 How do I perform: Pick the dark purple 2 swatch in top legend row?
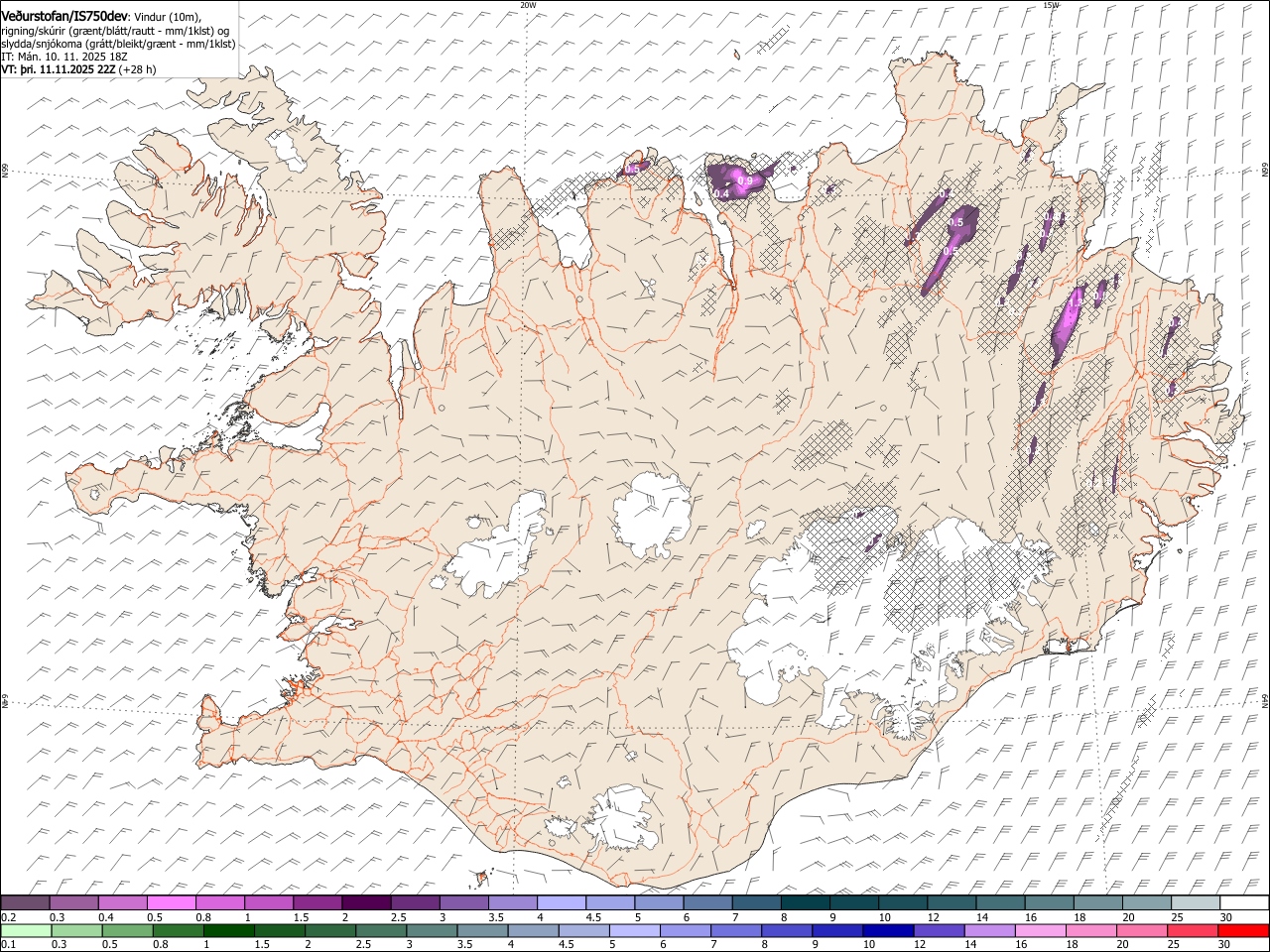365,902
